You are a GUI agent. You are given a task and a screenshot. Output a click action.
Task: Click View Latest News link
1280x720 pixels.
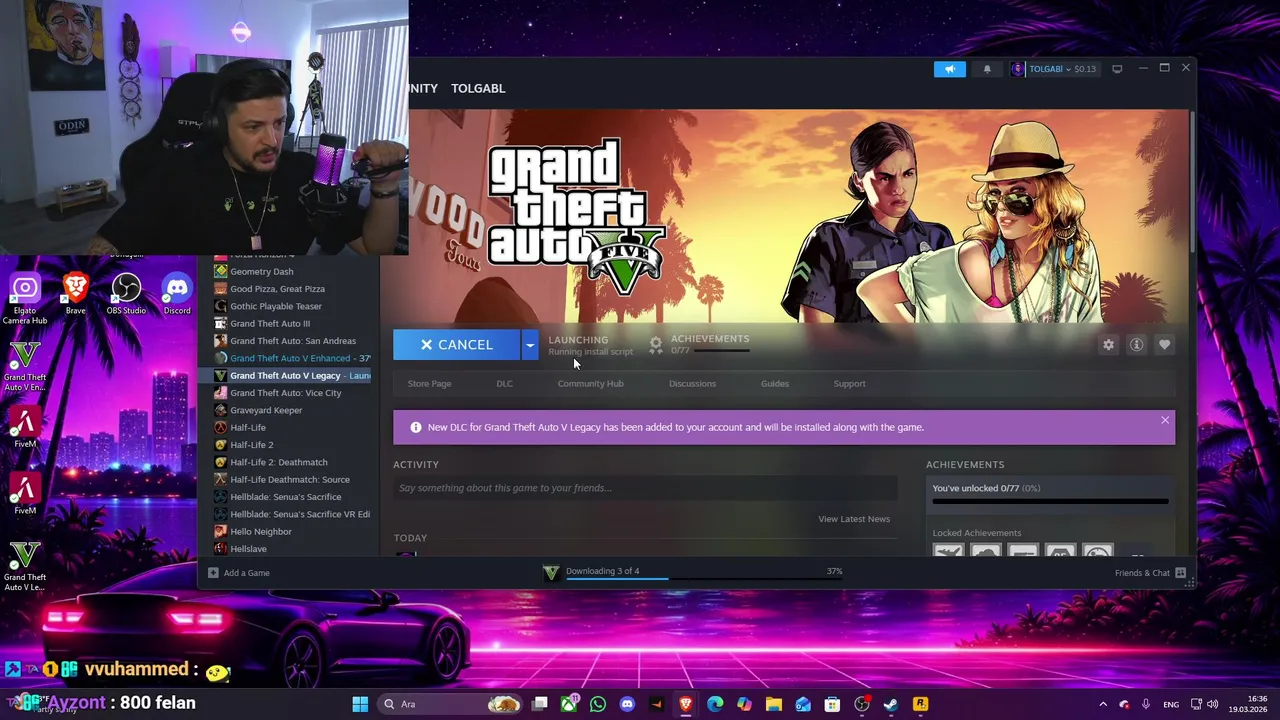[854, 519]
